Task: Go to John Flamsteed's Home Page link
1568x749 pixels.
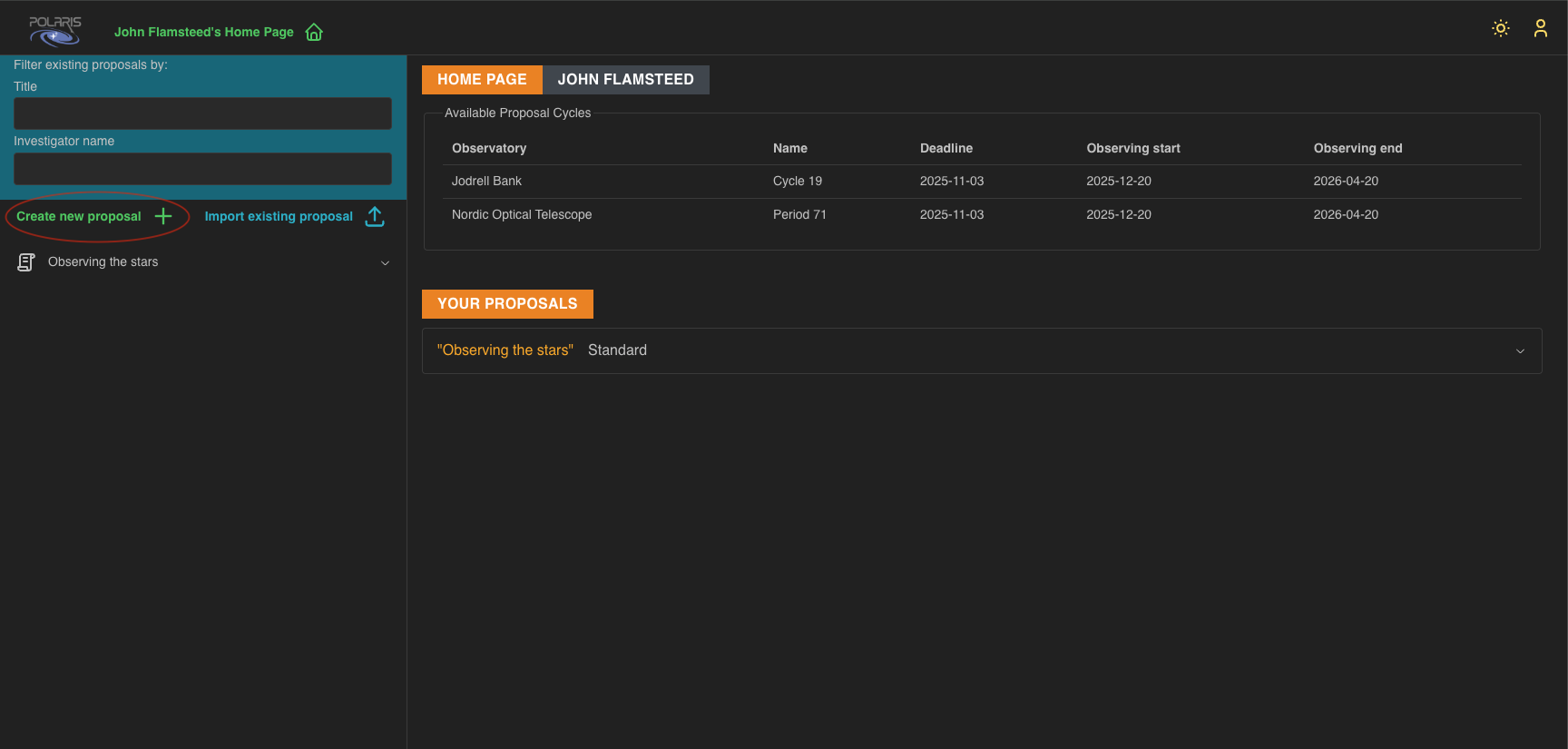Action: (x=204, y=32)
